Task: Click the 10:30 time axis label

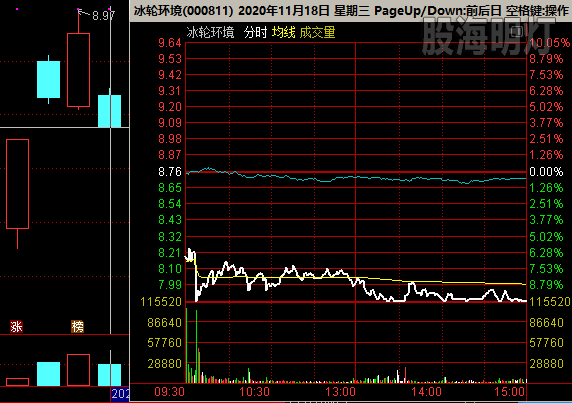Action: [x=254, y=392]
